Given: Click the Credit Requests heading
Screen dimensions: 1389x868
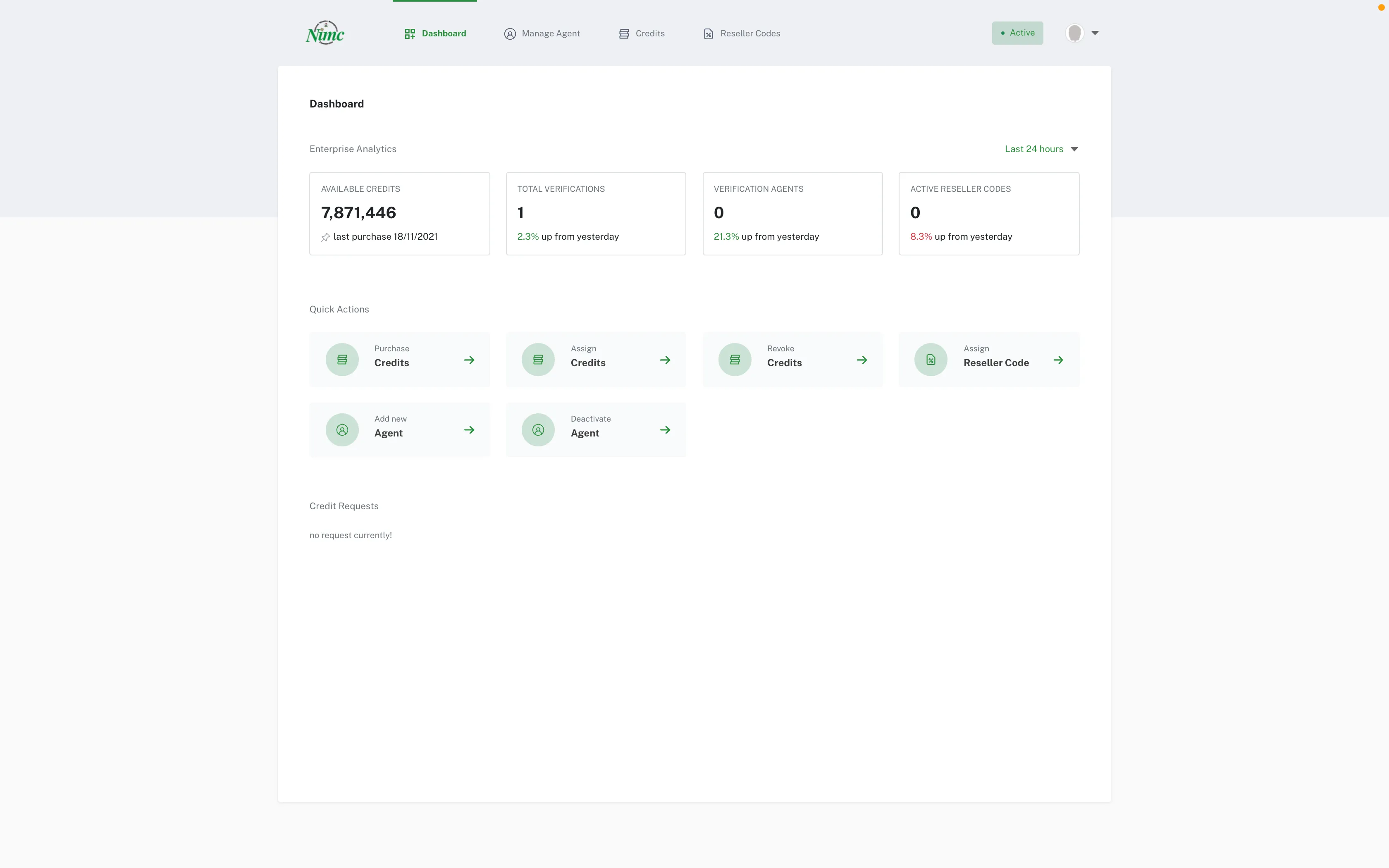Looking at the screenshot, I should 344,506.
